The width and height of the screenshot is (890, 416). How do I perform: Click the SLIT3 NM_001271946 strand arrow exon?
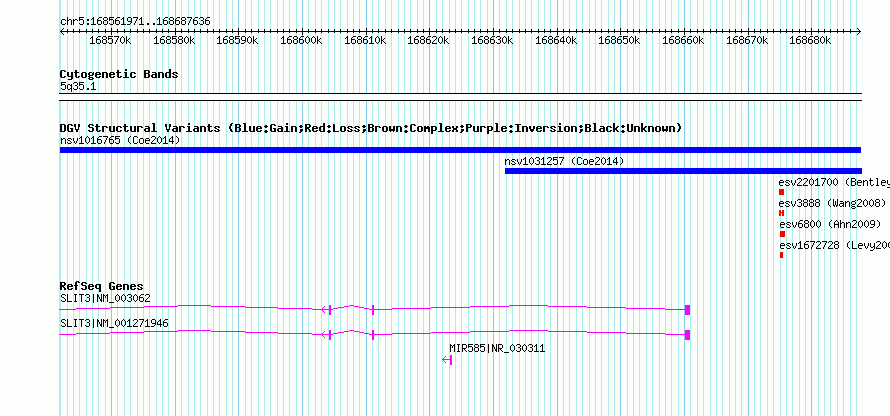326,335
